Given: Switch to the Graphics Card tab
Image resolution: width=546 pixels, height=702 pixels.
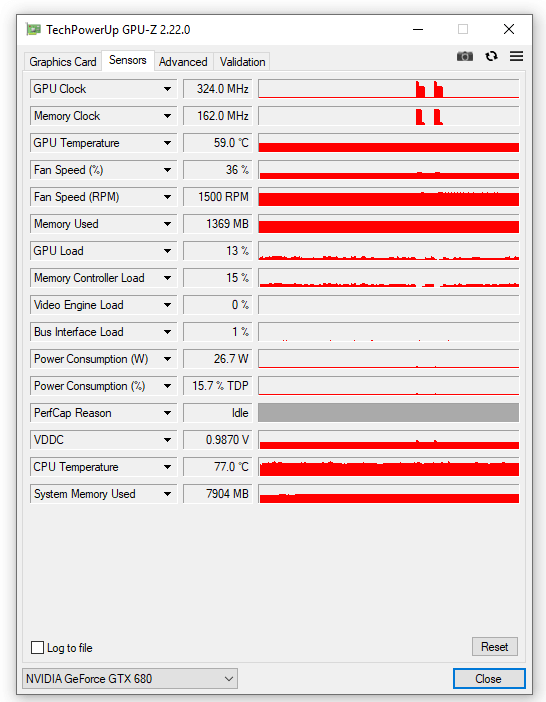Looking at the screenshot, I should pos(63,62).
